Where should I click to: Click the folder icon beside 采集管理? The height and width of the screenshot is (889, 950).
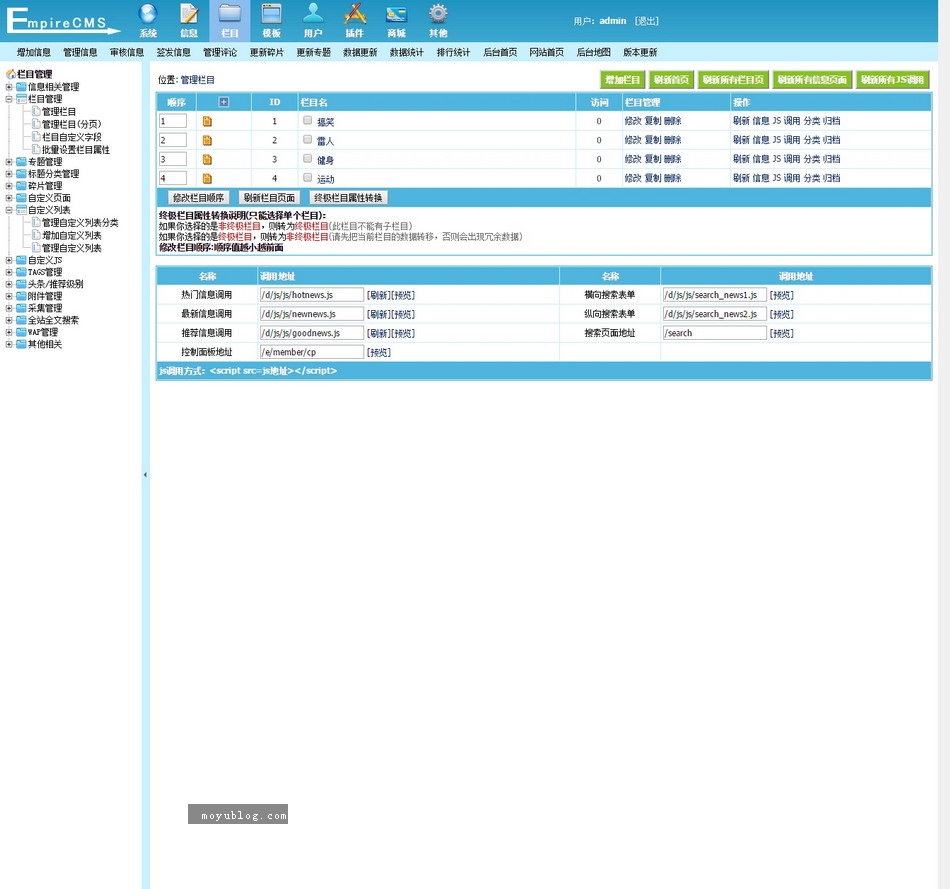tap(21, 308)
